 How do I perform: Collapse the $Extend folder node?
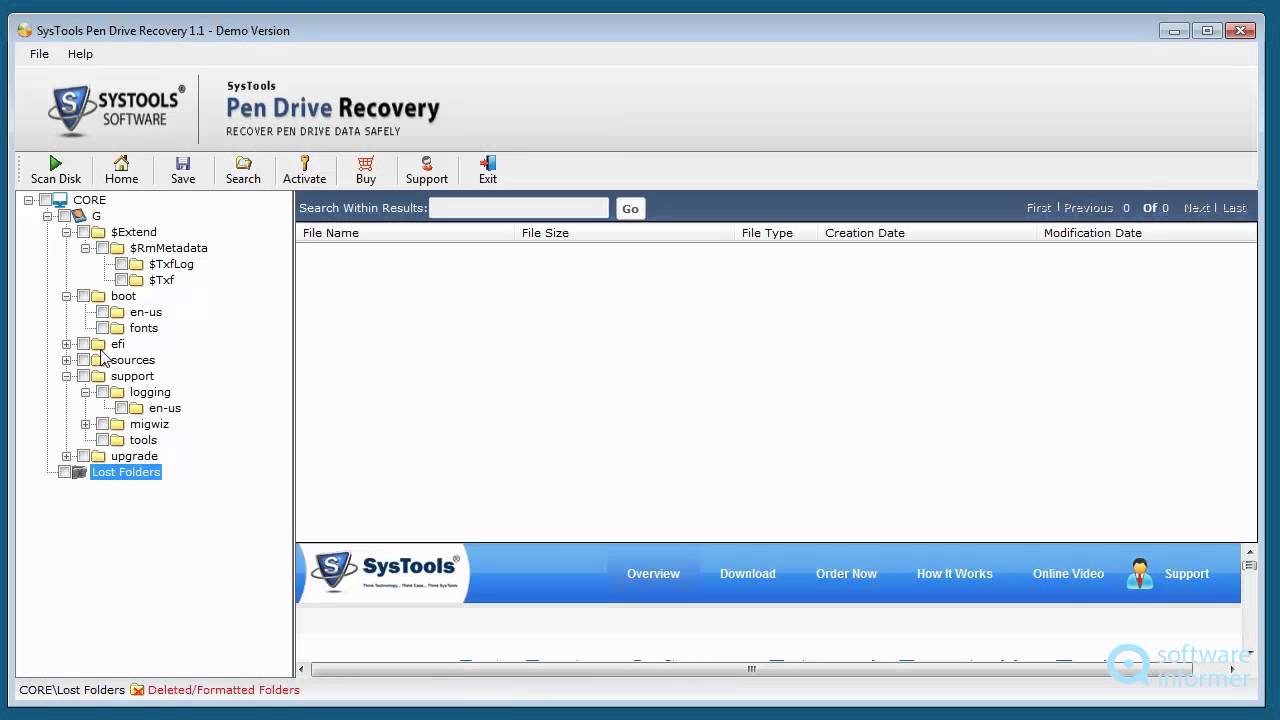[x=67, y=232]
